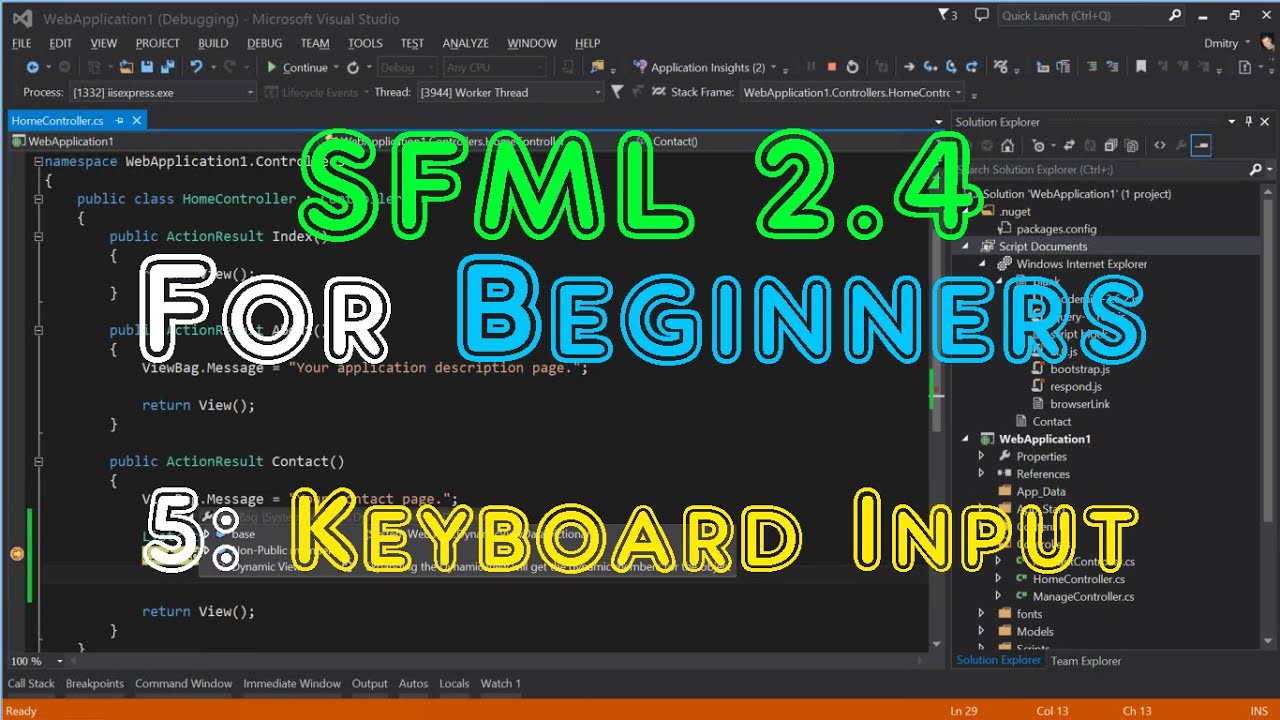Open the ANALYZE menu

[466, 43]
